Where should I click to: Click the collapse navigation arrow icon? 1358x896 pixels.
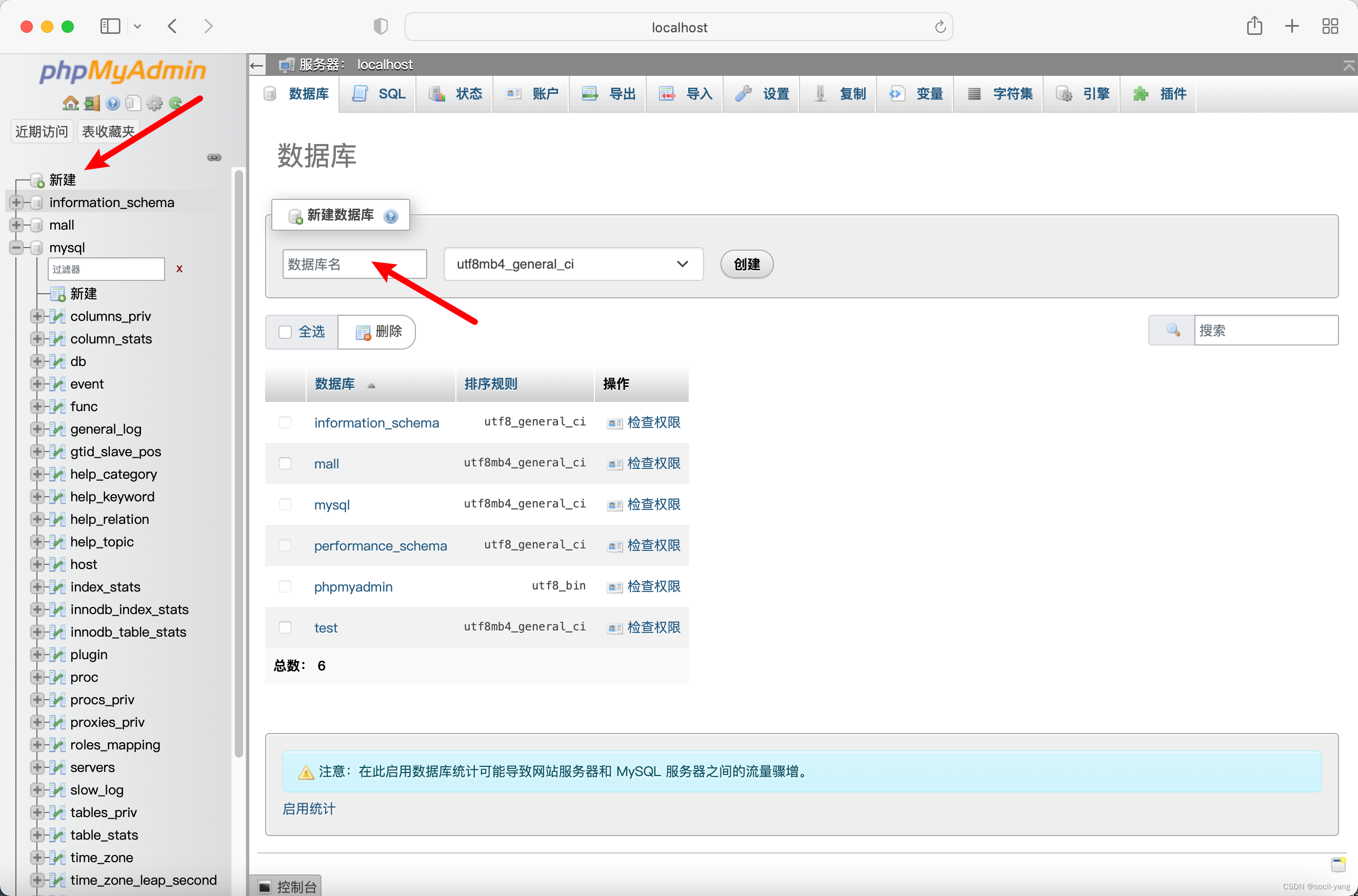click(257, 65)
